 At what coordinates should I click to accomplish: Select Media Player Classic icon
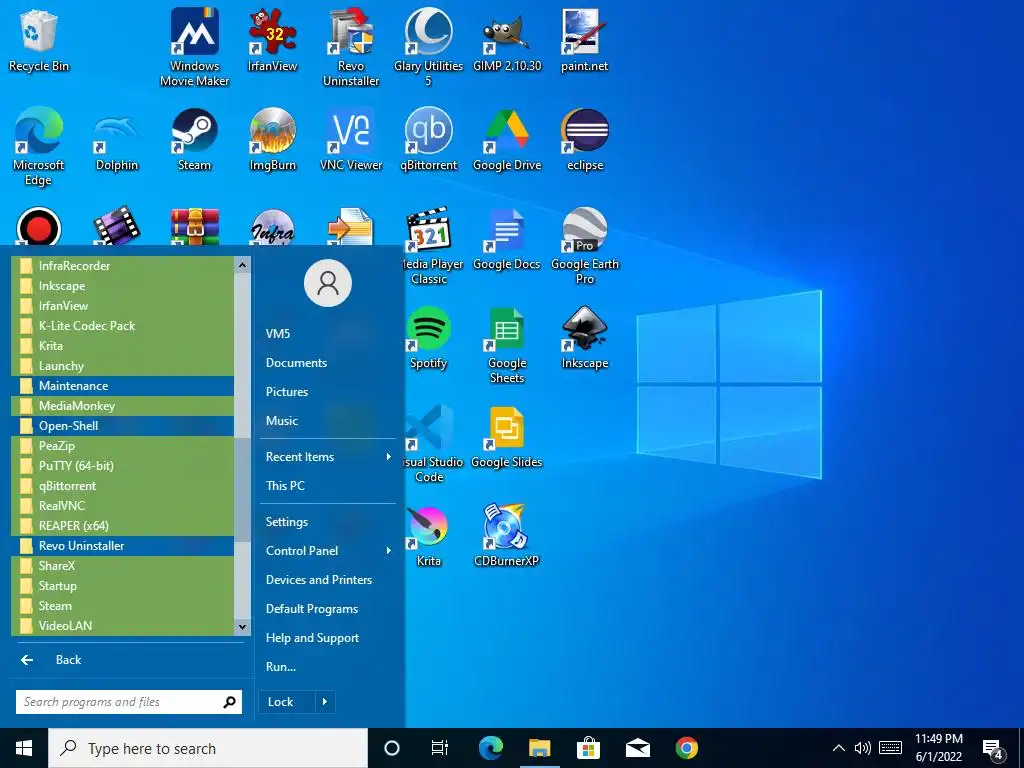[430, 247]
